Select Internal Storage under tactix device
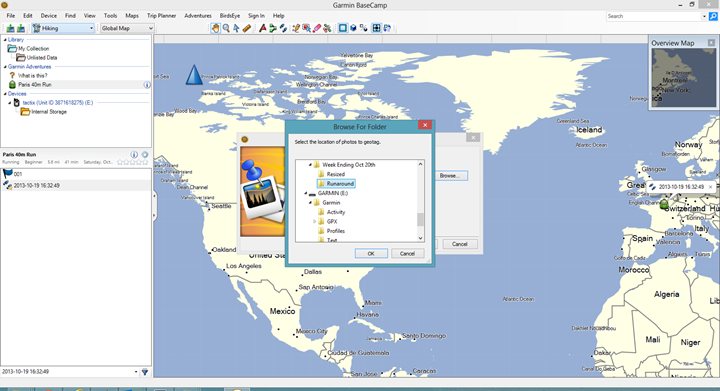 pyautogui.click(x=49, y=112)
